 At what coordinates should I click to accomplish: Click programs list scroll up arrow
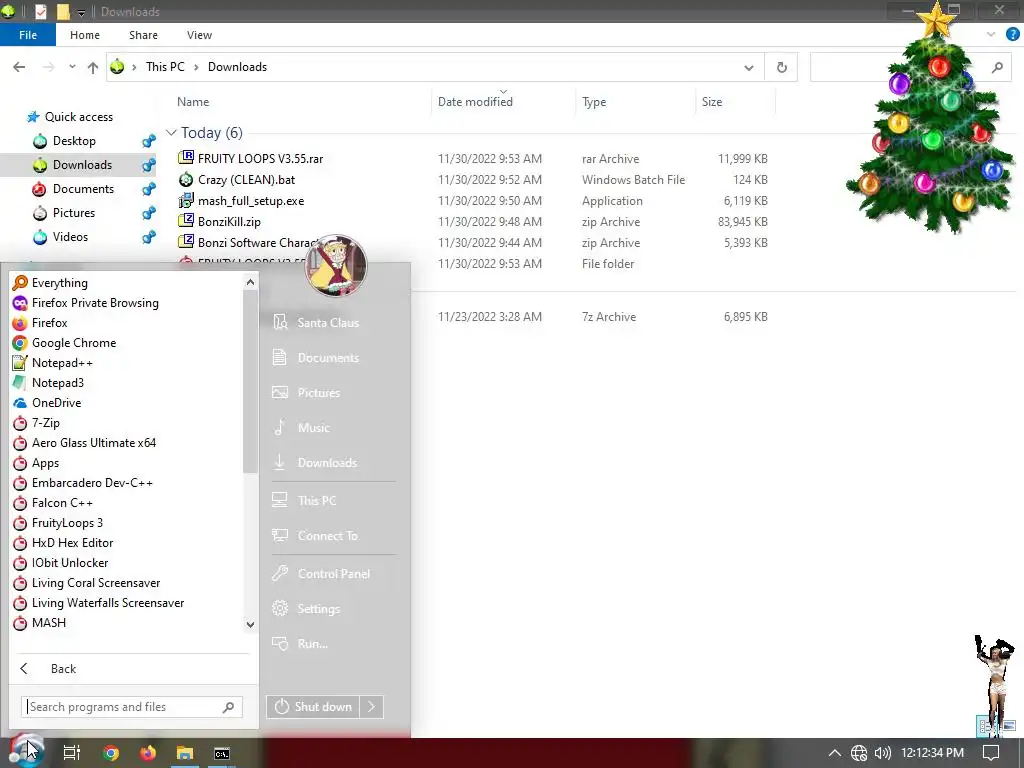click(x=250, y=282)
